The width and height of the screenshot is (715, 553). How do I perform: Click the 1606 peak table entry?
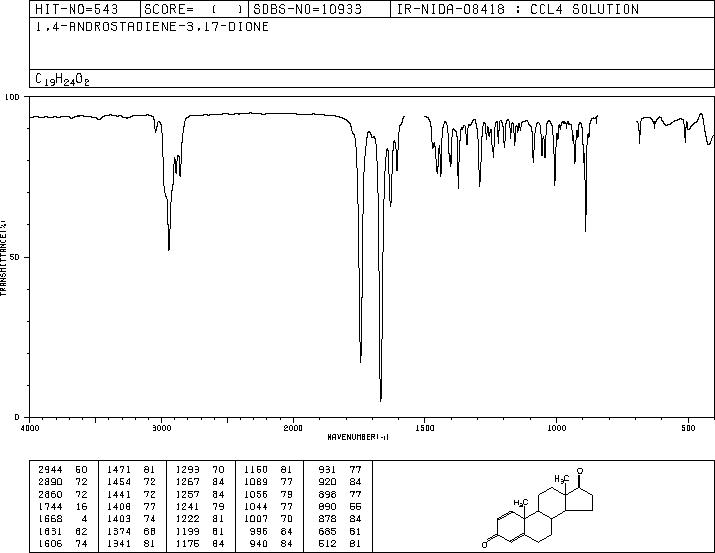click(63, 544)
